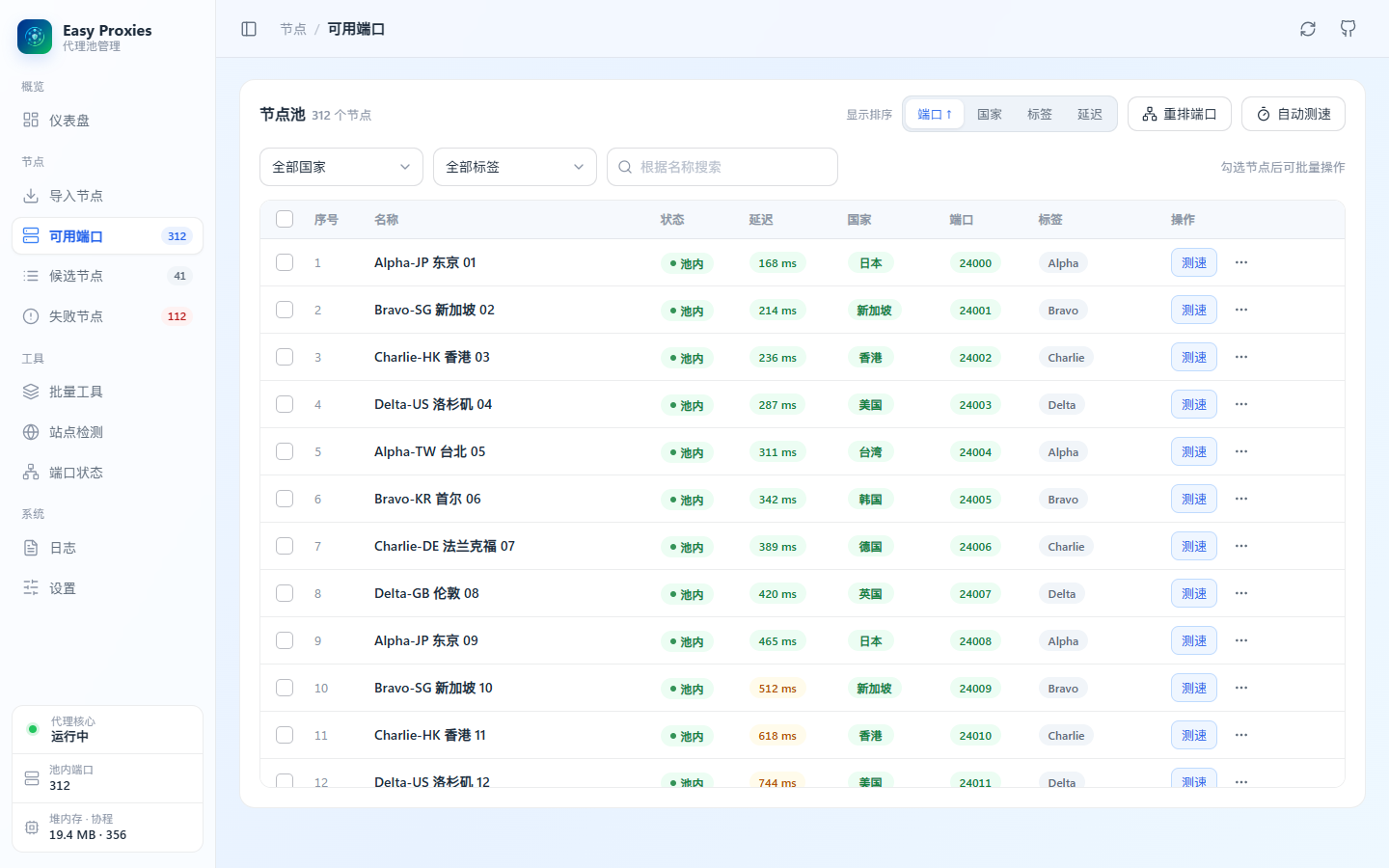Open 日志 logs page
This screenshot has height=868, width=1389.
[107, 548]
